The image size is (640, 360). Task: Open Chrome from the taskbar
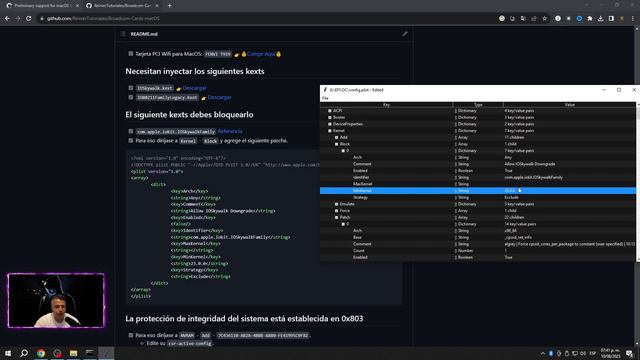coord(41,353)
